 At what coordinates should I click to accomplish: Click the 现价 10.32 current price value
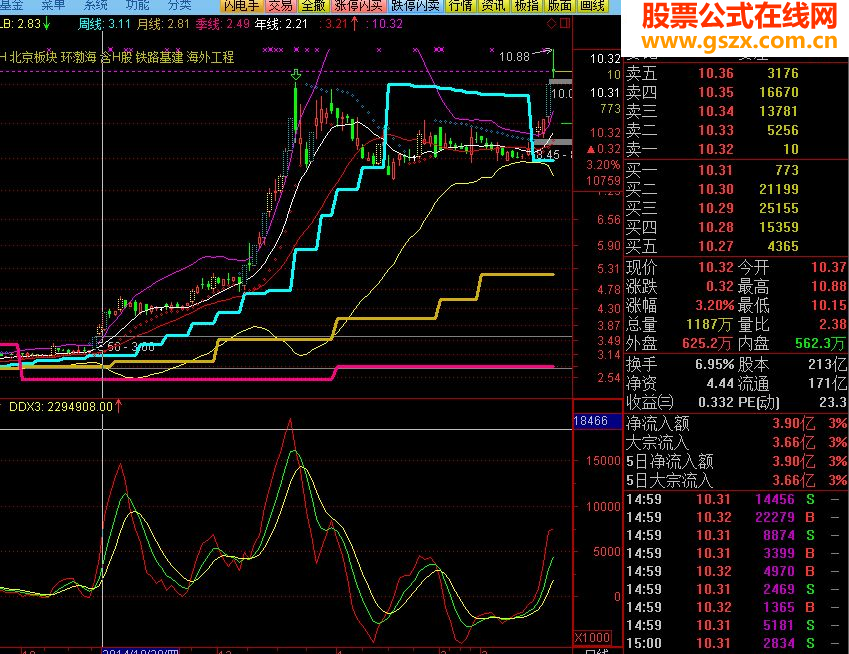(x=715, y=267)
